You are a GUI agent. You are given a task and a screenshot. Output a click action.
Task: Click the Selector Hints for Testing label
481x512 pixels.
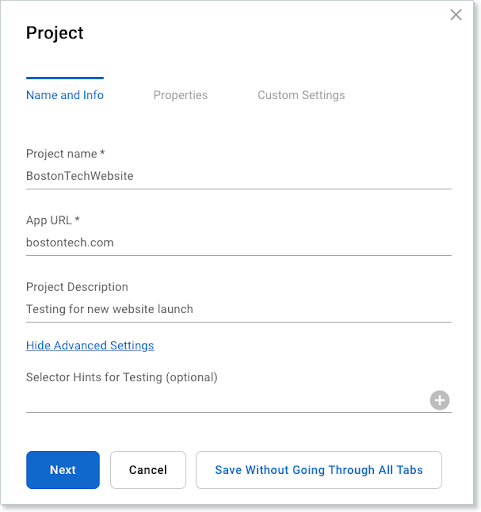122,377
